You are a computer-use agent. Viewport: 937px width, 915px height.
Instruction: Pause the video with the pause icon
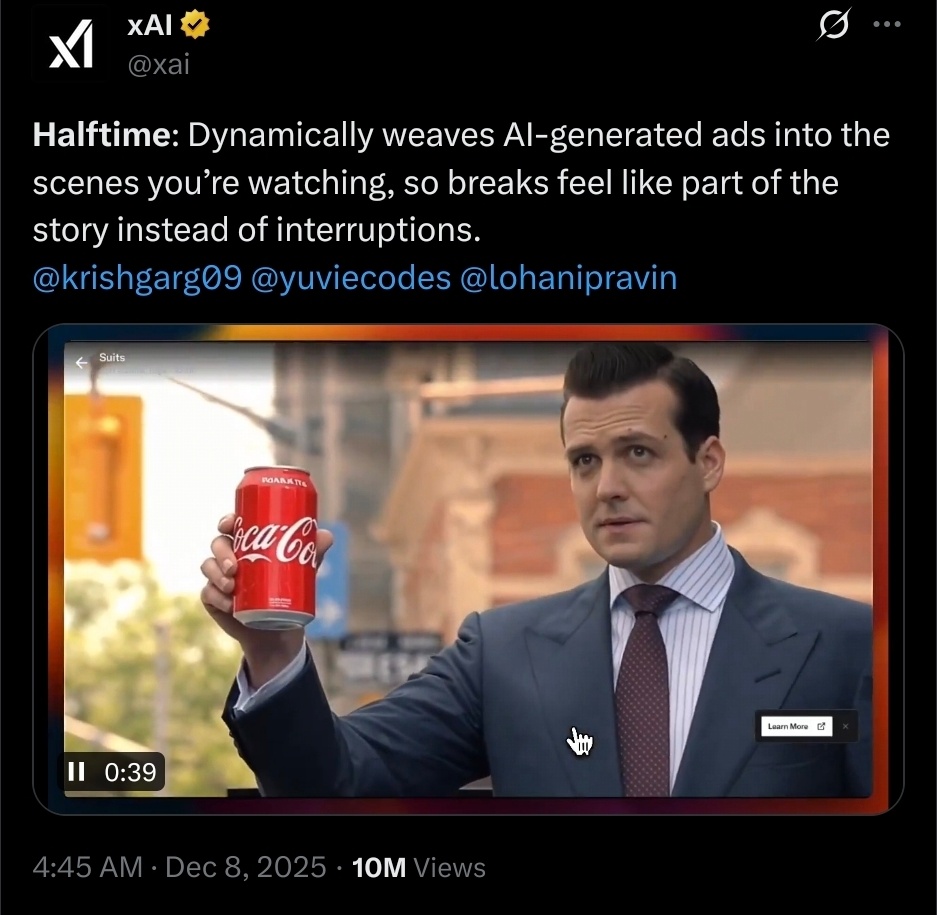click(x=76, y=772)
